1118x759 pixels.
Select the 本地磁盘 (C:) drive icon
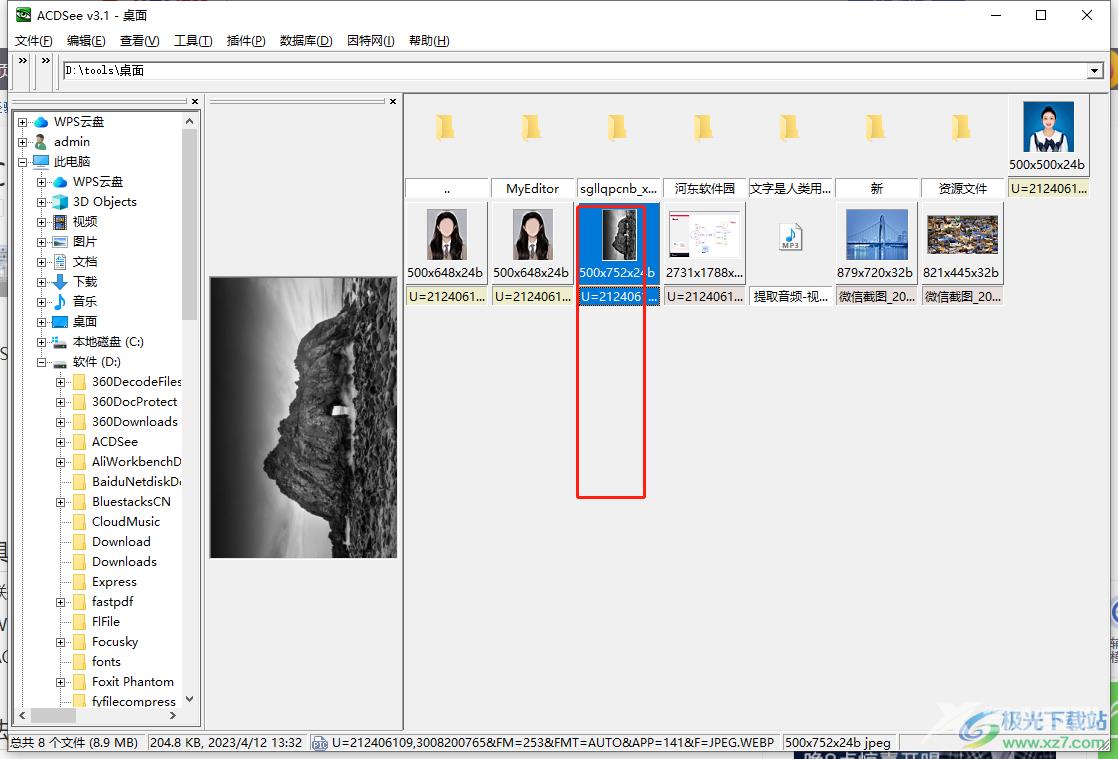coord(61,342)
